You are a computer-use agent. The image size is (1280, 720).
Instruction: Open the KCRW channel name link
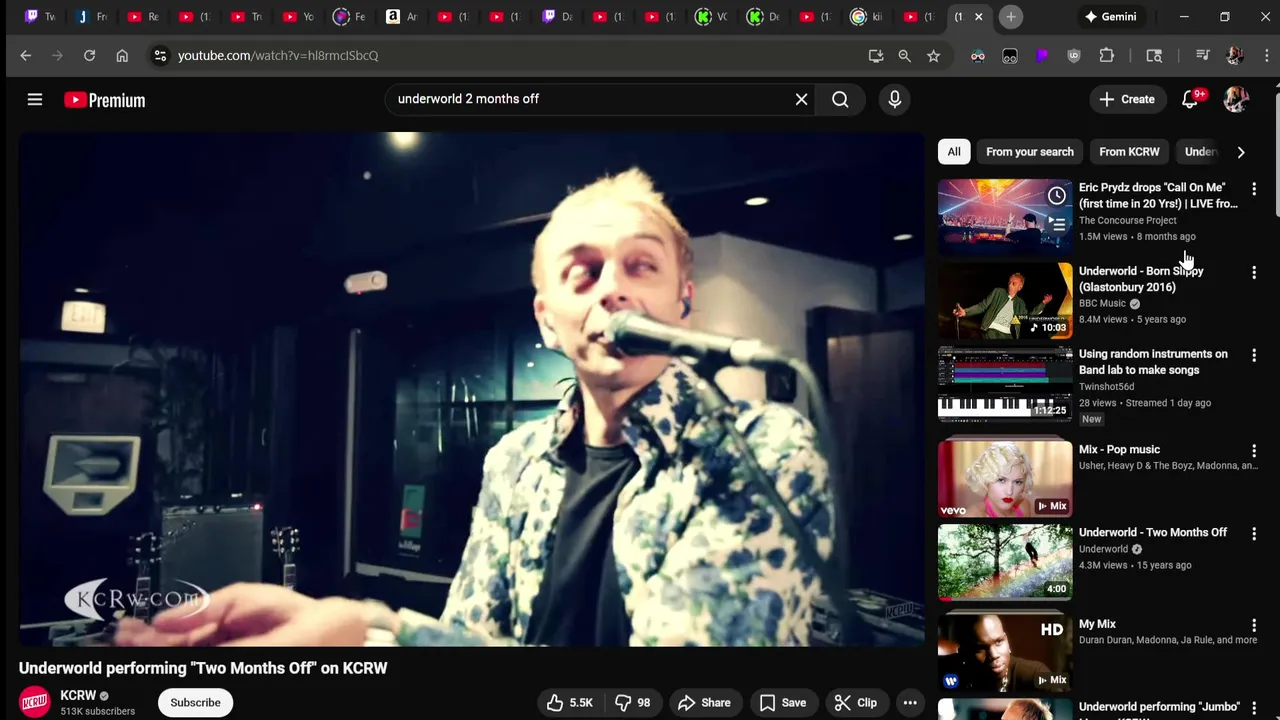coord(78,696)
